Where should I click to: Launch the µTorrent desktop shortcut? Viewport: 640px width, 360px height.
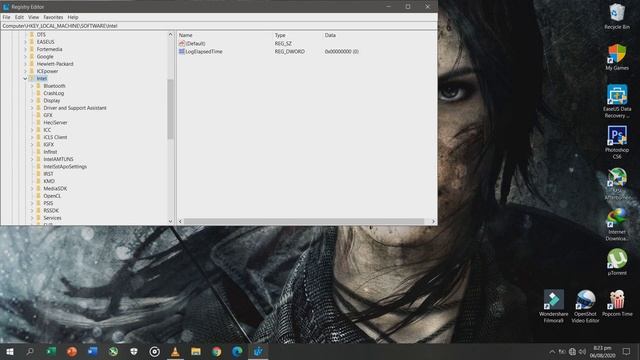pyautogui.click(x=617, y=262)
